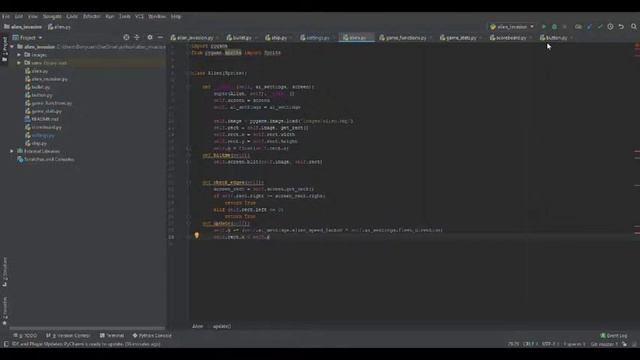Open the Edit menu
This screenshot has width=640, height=360.
click(19, 16)
